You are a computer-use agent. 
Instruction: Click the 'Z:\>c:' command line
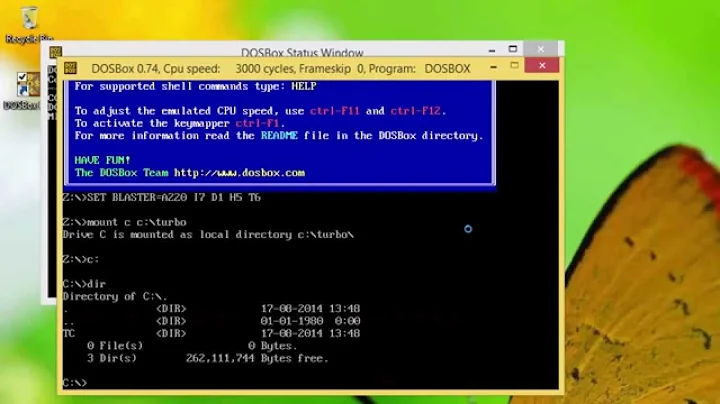point(81,259)
